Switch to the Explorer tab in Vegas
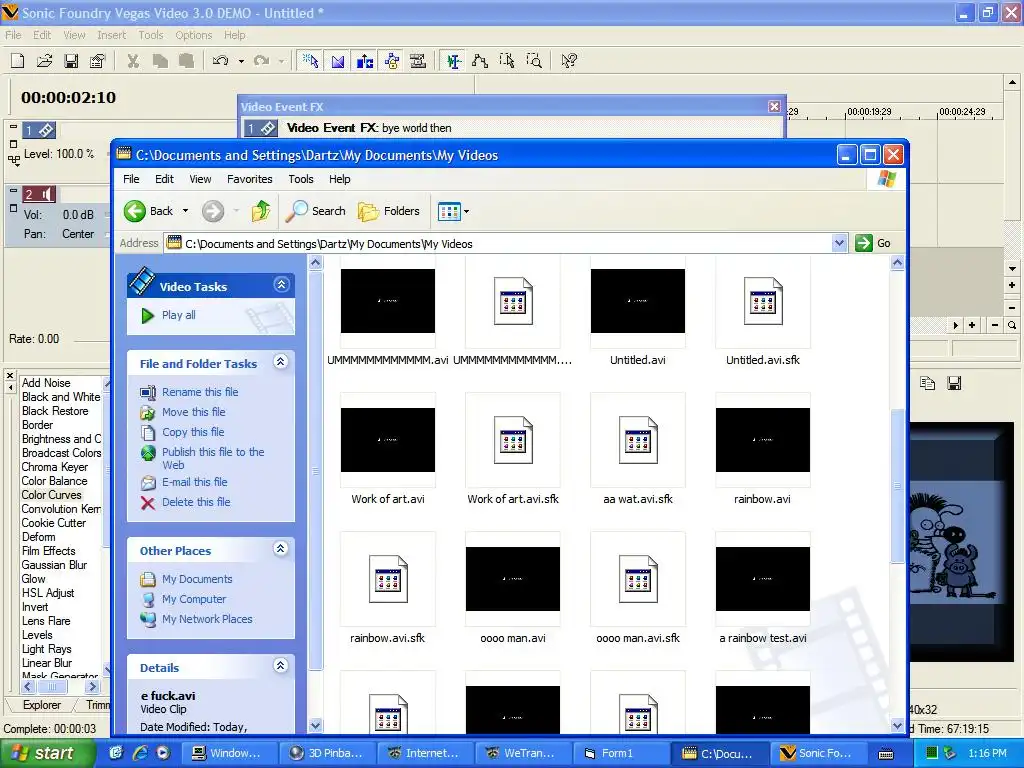The image size is (1024, 768). pyautogui.click(x=42, y=705)
